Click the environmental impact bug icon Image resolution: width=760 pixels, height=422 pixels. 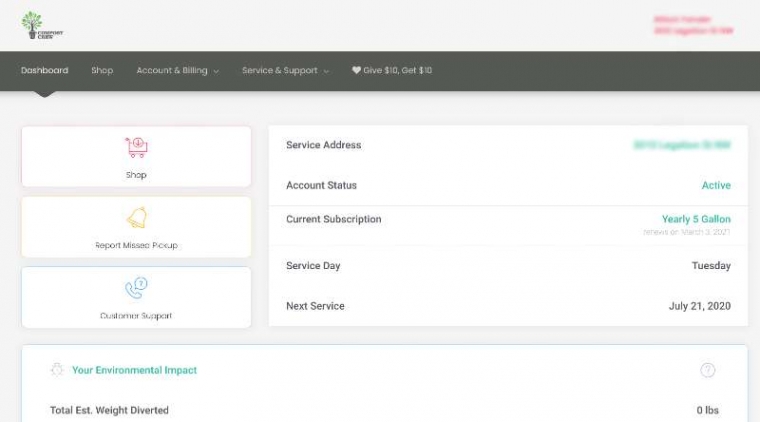(x=57, y=370)
